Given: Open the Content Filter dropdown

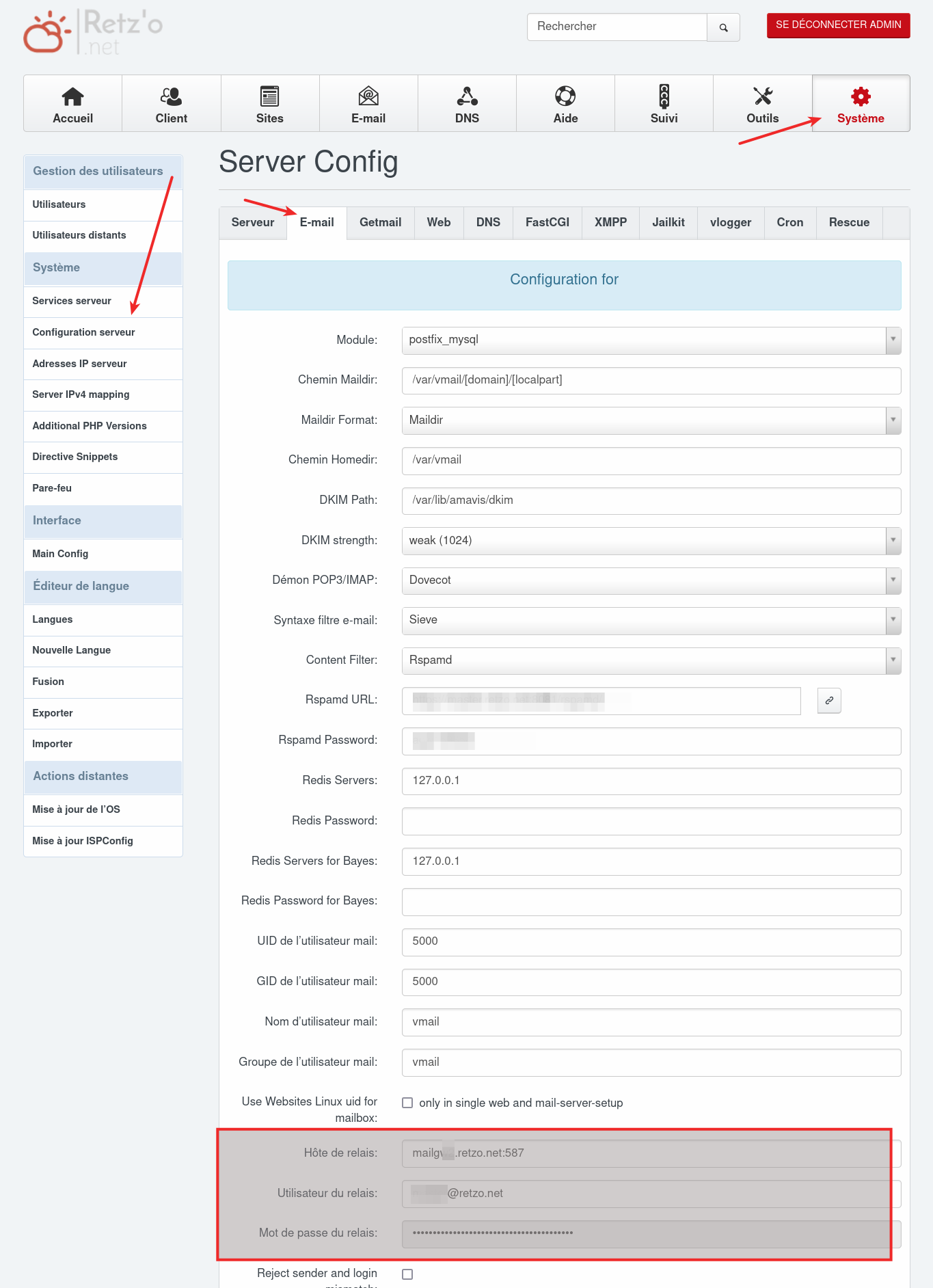Looking at the screenshot, I should [x=651, y=660].
